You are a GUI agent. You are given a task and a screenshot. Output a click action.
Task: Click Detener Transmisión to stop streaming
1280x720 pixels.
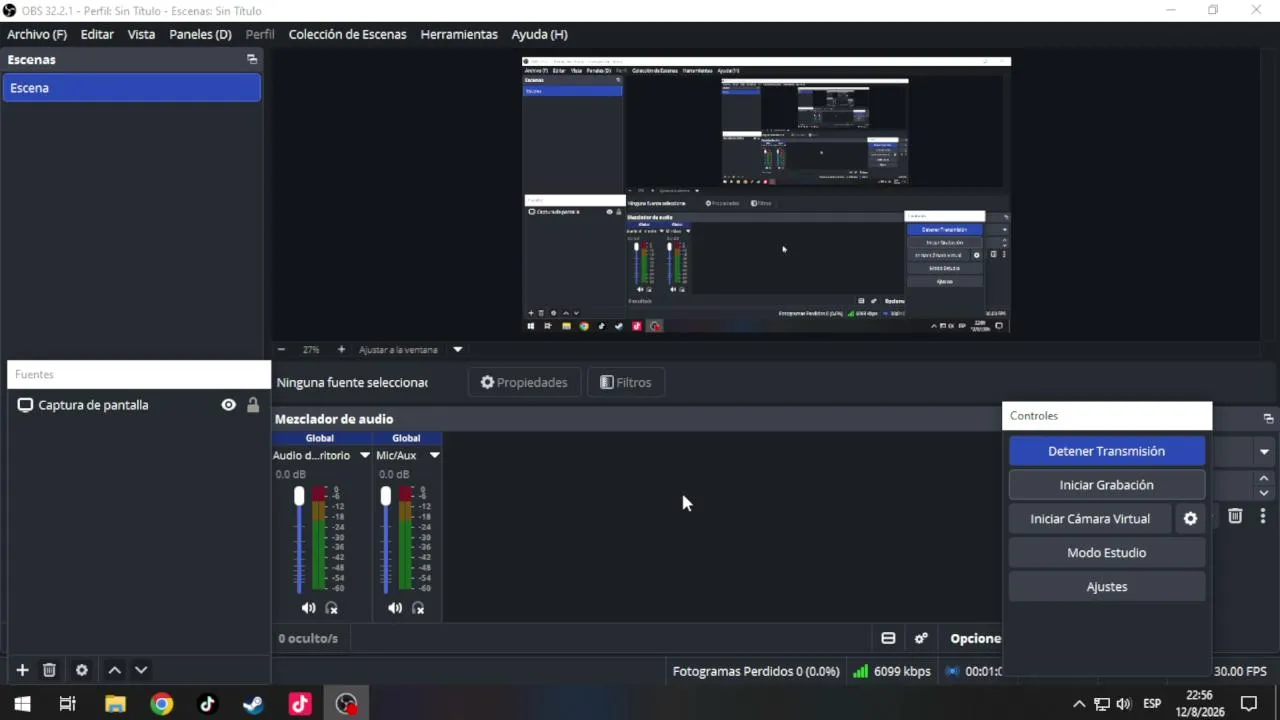click(1106, 451)
